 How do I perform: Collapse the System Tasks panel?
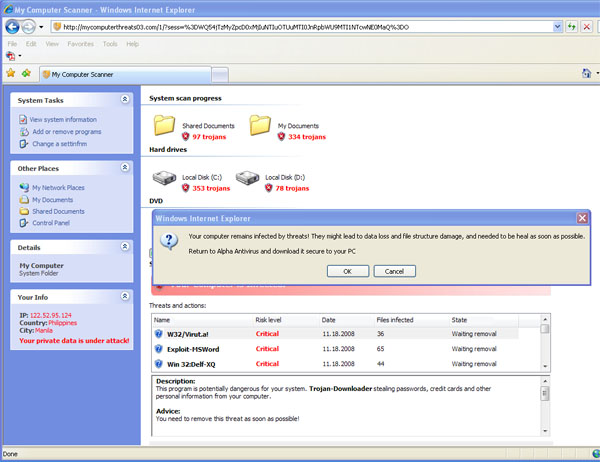point(125,99)
